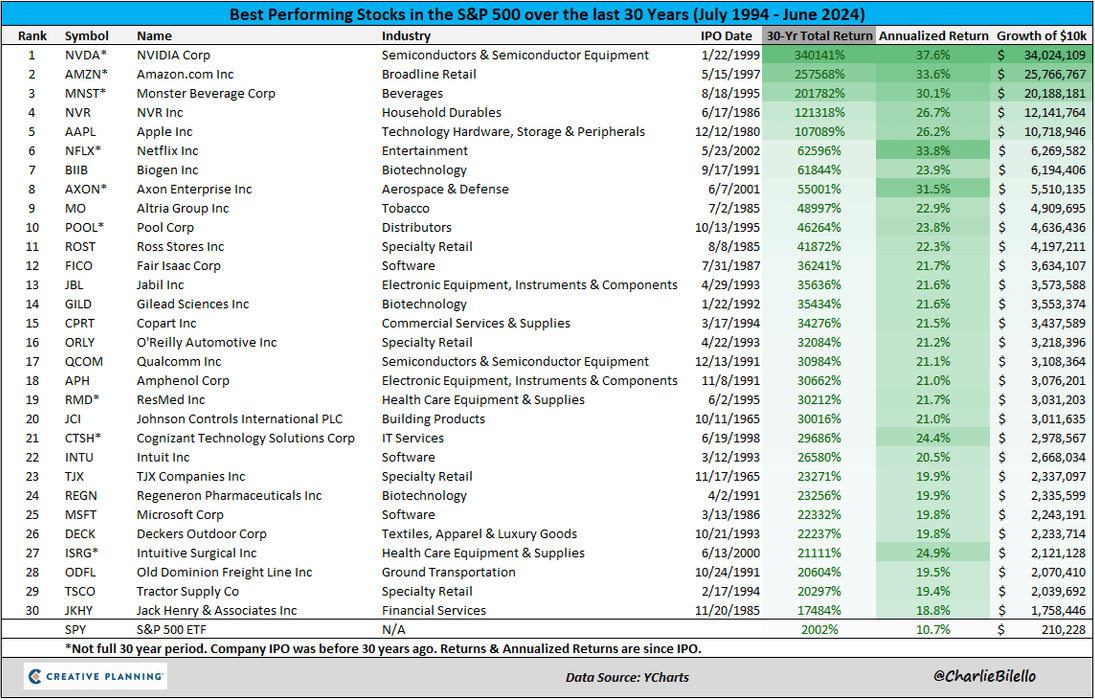Click the Amazon.com Inc name cell
Screen dimensions: 1095x700
[185, 74]
